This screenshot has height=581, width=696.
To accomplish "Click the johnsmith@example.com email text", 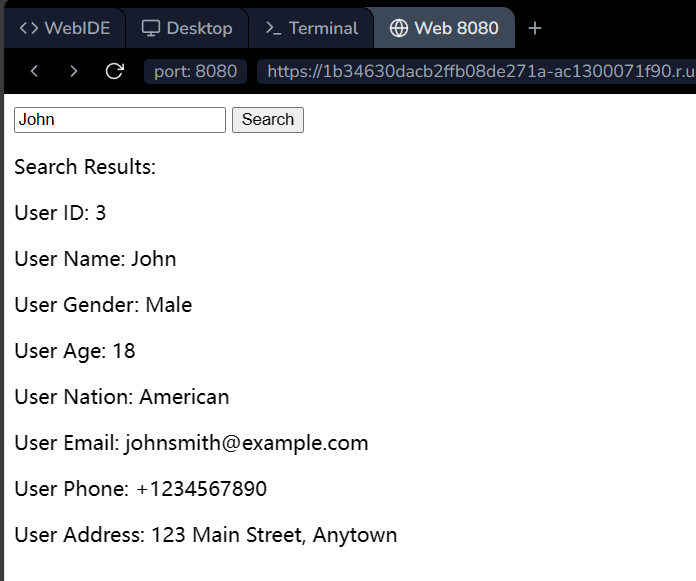I will pos(246,443).
